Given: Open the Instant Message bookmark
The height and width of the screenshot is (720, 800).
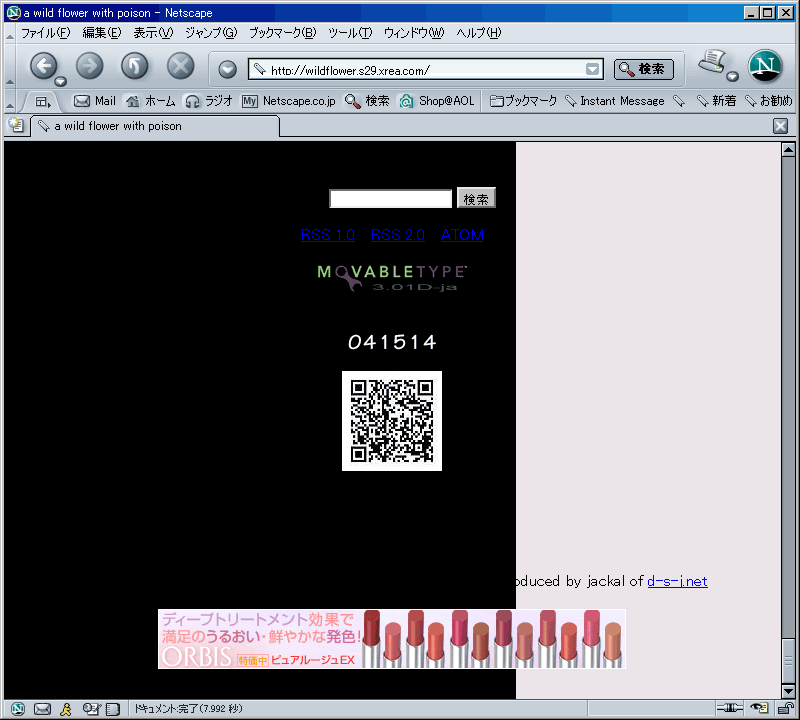Looking at the screenshot, I should pyautogui.click(x=615, y=101).
